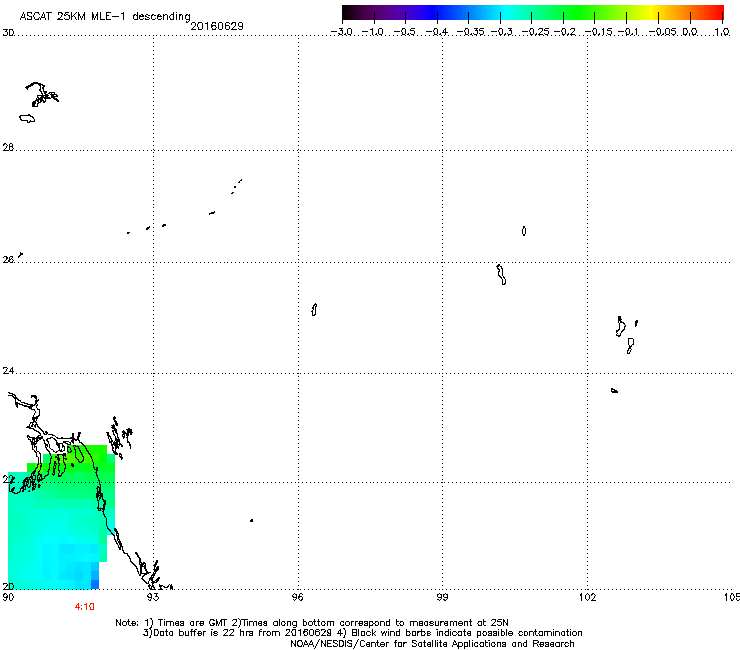The image size is (740, 650).
Task: Click the color bar label '-0.05'
Action: point(663,32)
